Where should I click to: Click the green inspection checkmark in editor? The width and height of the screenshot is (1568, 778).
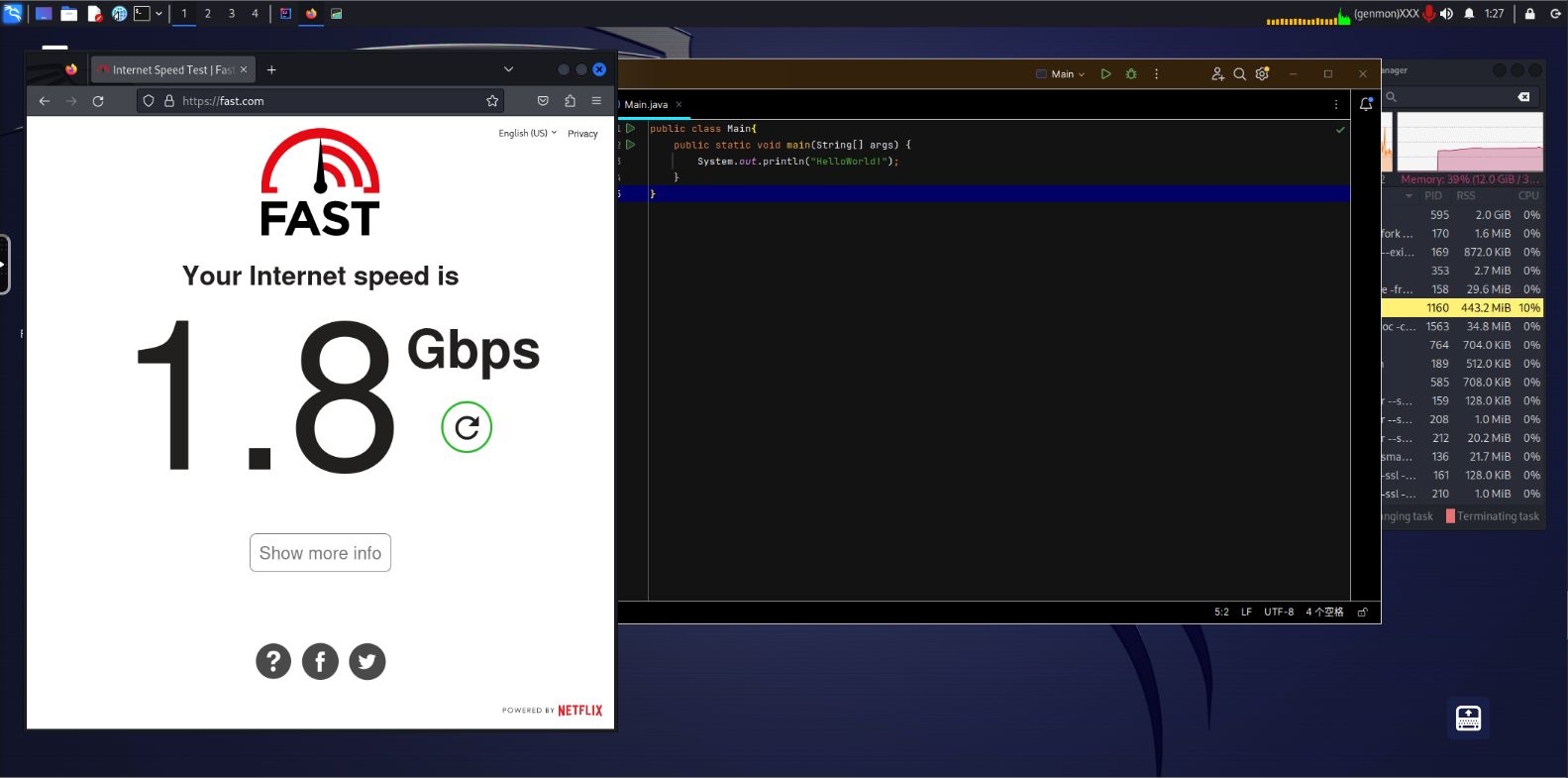tap(1340, 130)
